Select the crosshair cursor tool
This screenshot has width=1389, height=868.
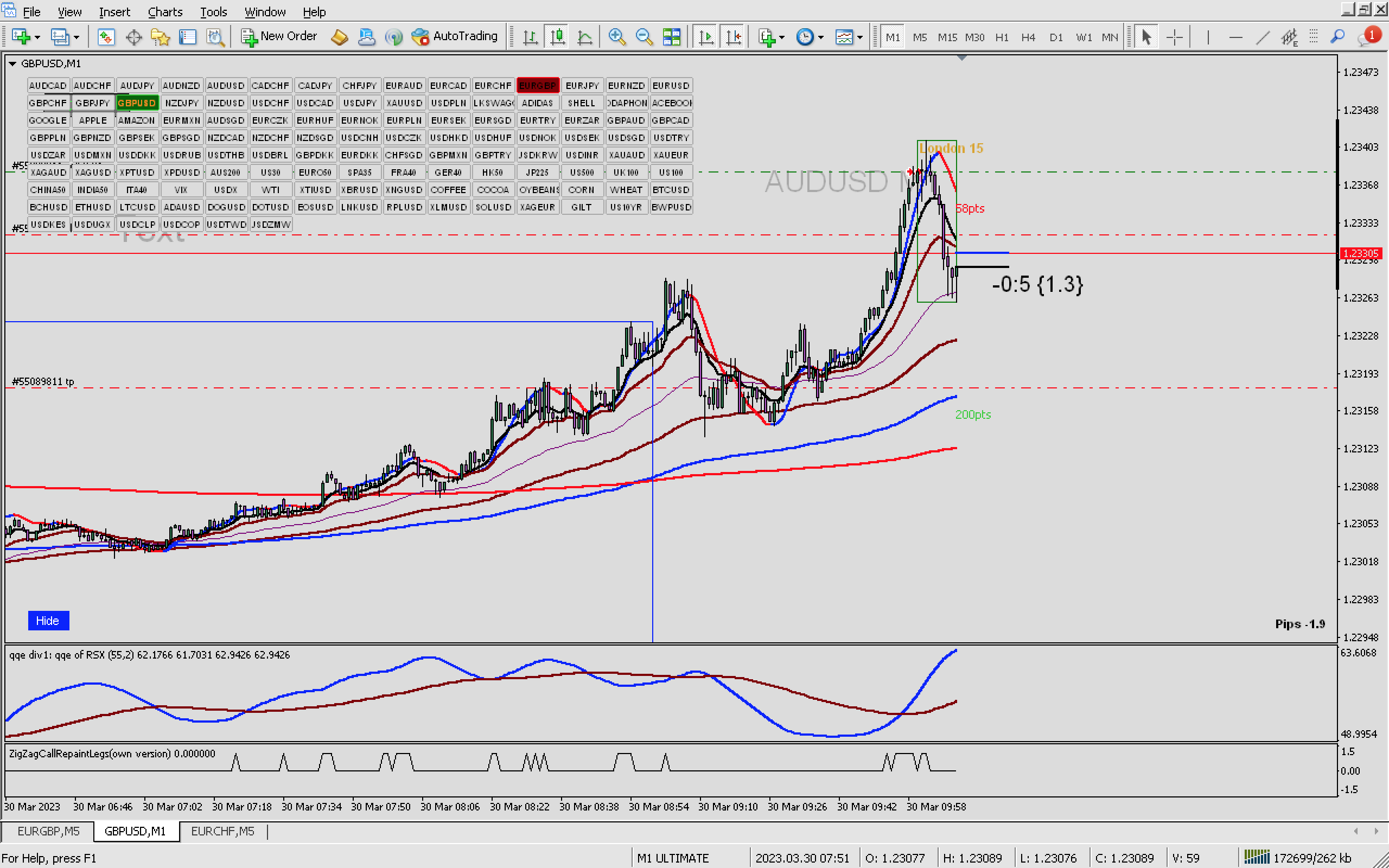(1174, 37)
